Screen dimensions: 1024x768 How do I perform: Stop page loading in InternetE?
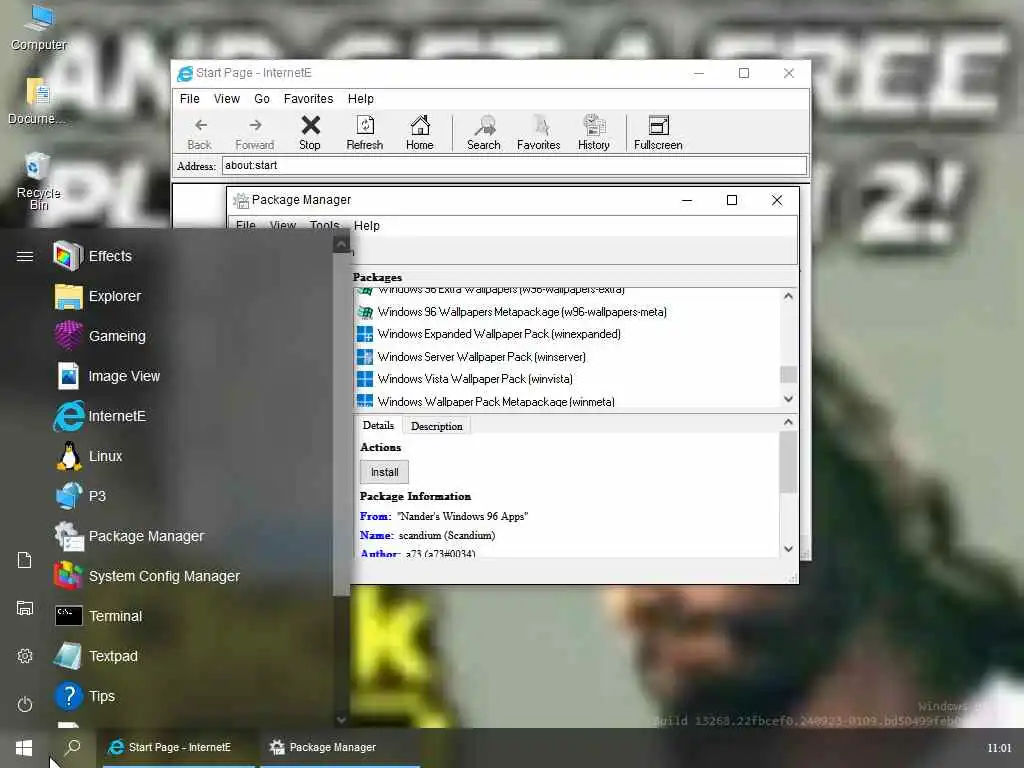pyautogui.click(x=310, y=133)
